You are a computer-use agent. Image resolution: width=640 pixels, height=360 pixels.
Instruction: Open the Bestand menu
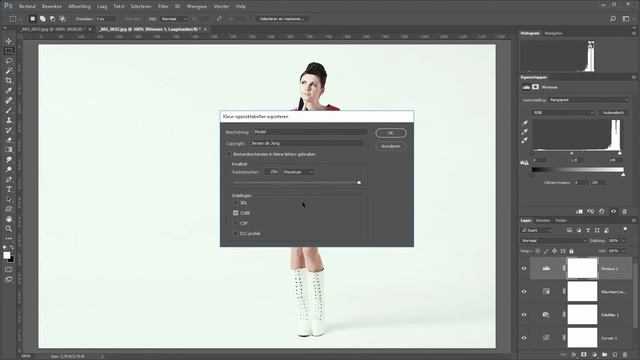(x=27, y=7)
